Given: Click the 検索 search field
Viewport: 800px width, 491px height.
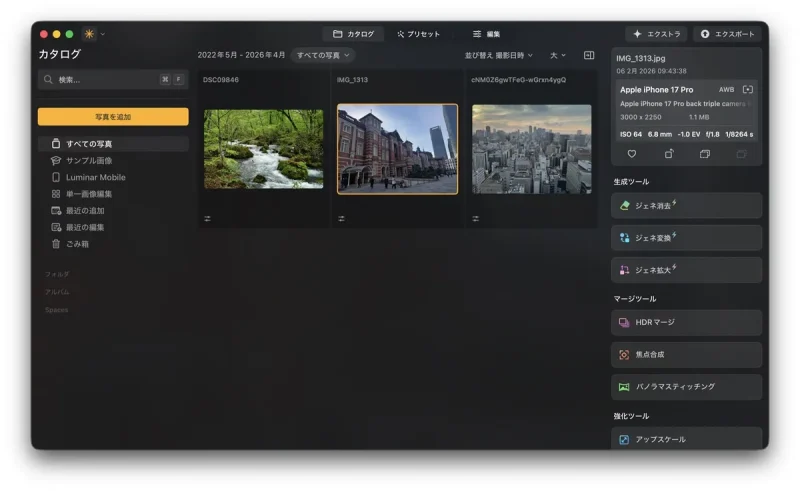Looking at the screenshot, I should (x=98, y=79).
